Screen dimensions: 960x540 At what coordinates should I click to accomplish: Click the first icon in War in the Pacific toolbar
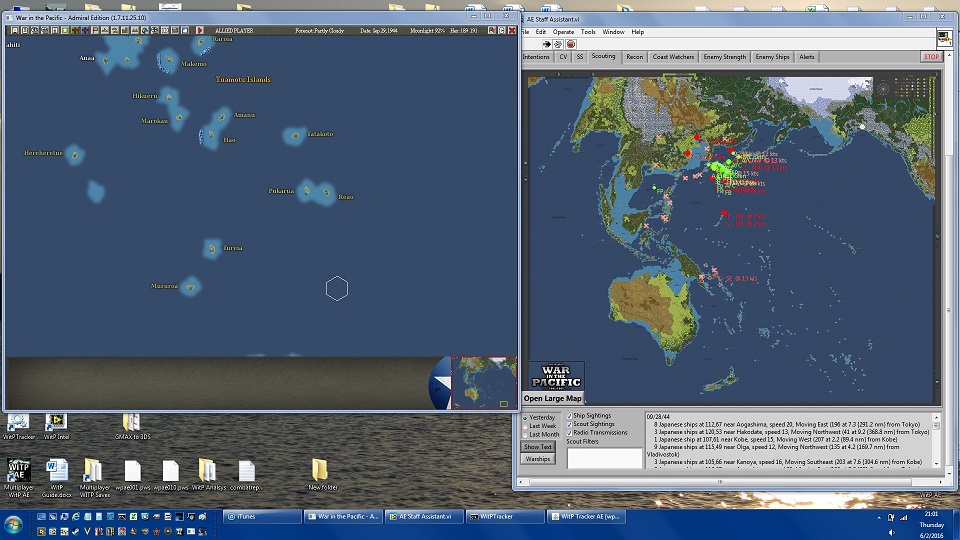click(x=15, y=30)
